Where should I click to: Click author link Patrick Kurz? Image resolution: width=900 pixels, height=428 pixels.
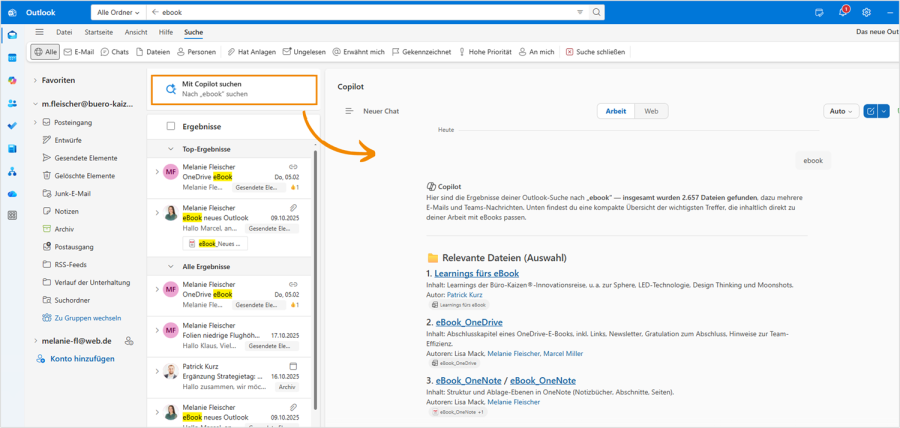464,294
